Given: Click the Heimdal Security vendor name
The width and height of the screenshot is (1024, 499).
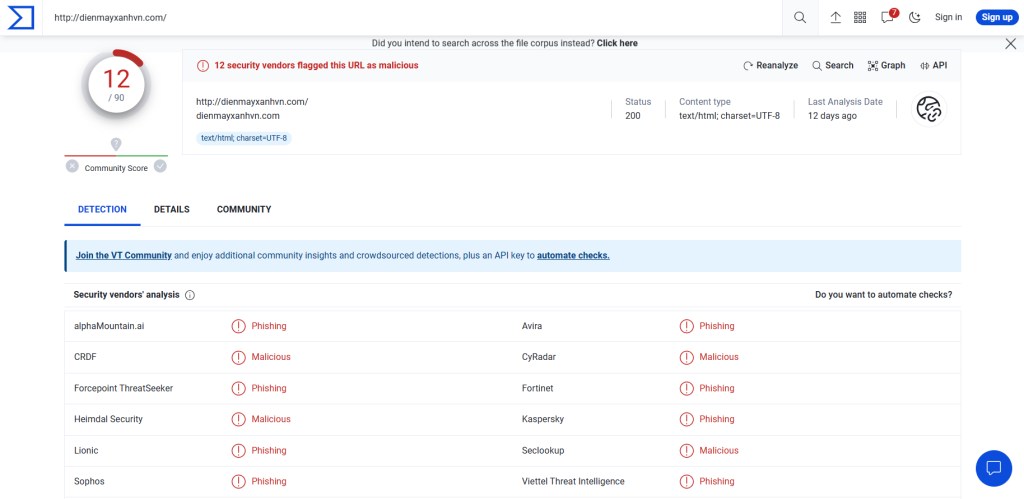Looking at the screenshot, I should pos(108,419).
